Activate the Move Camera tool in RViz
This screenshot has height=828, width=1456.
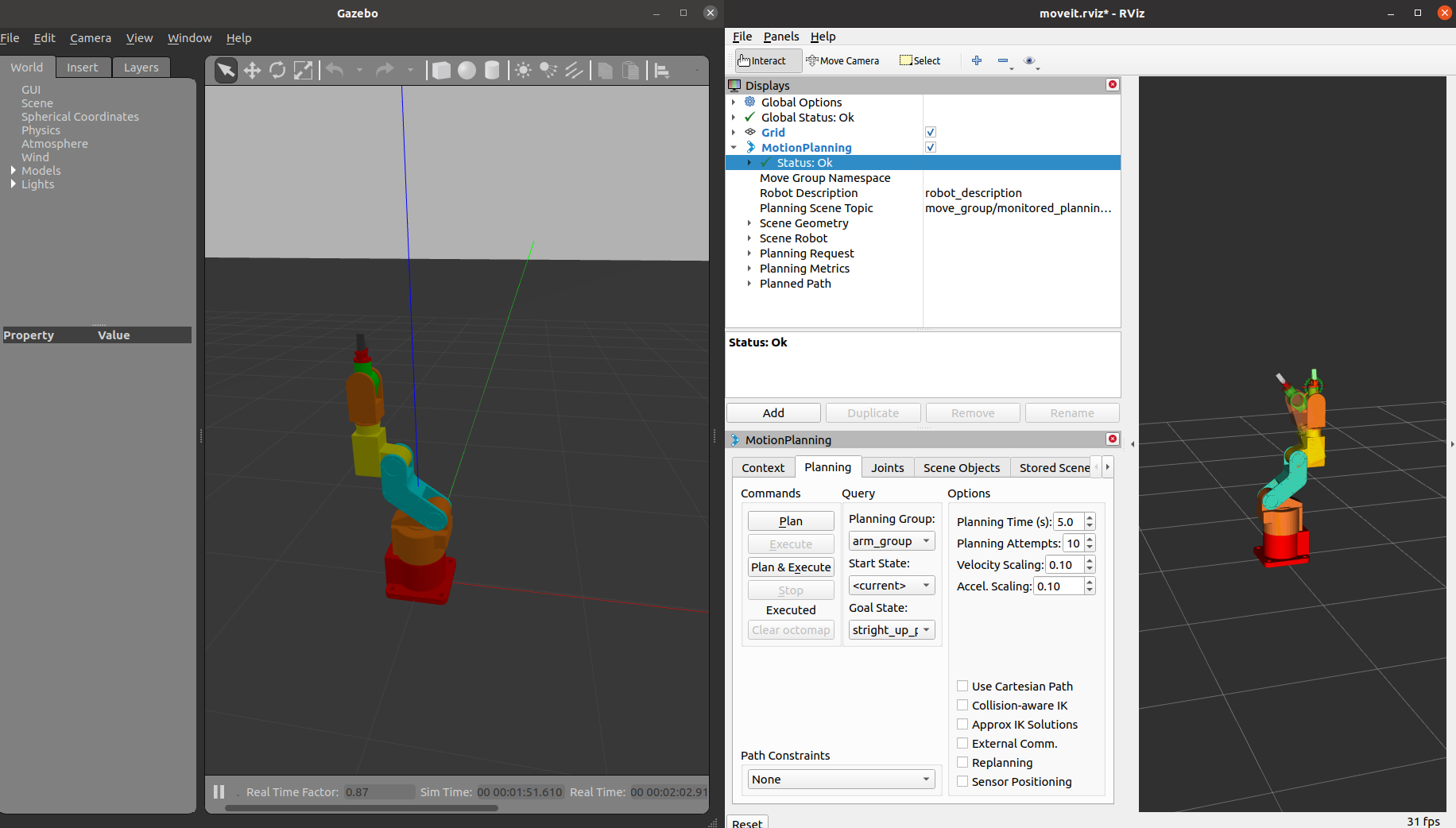(842, 60)
